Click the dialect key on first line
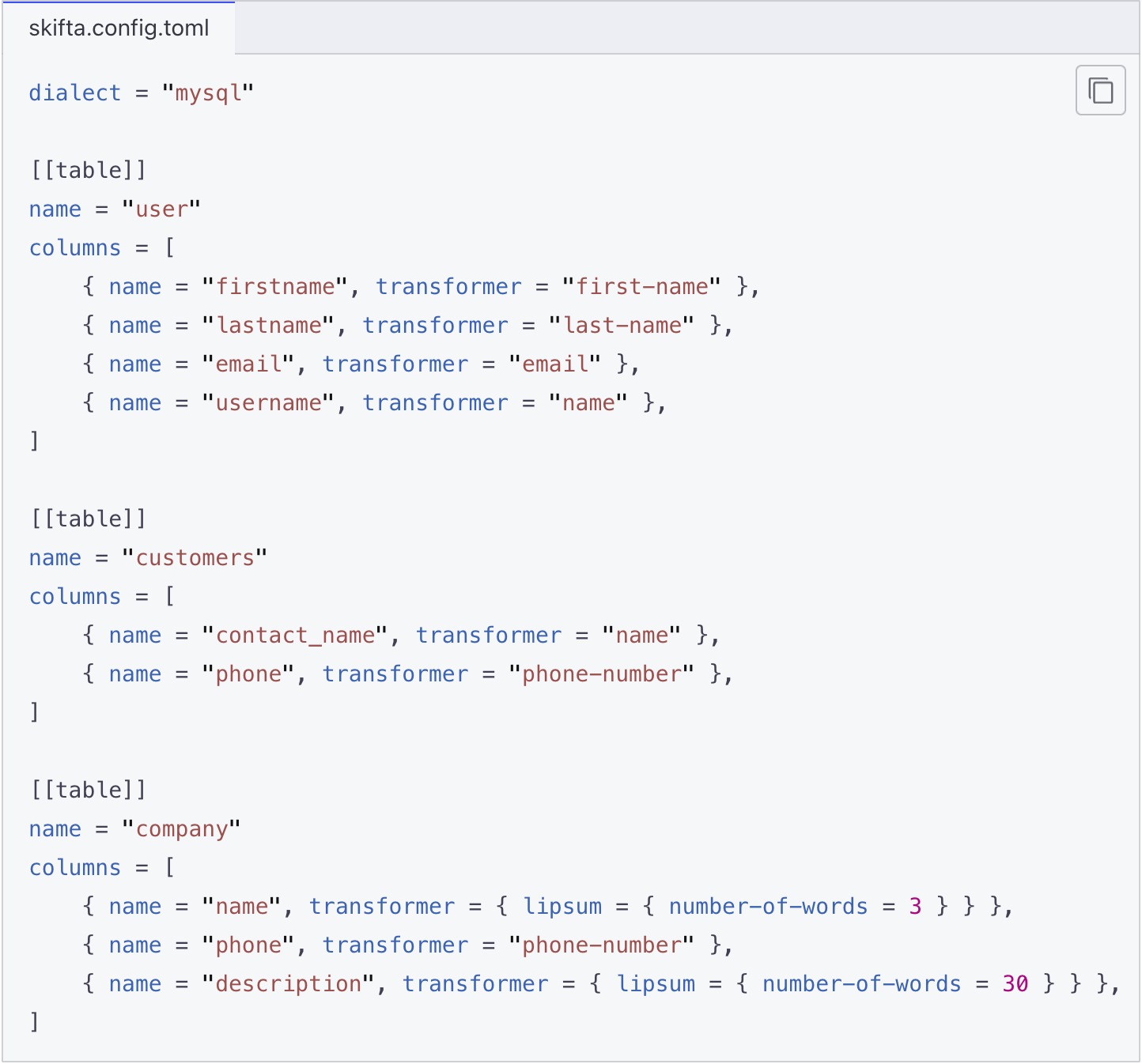The image size is (1142, 1064). pos(75,93)
